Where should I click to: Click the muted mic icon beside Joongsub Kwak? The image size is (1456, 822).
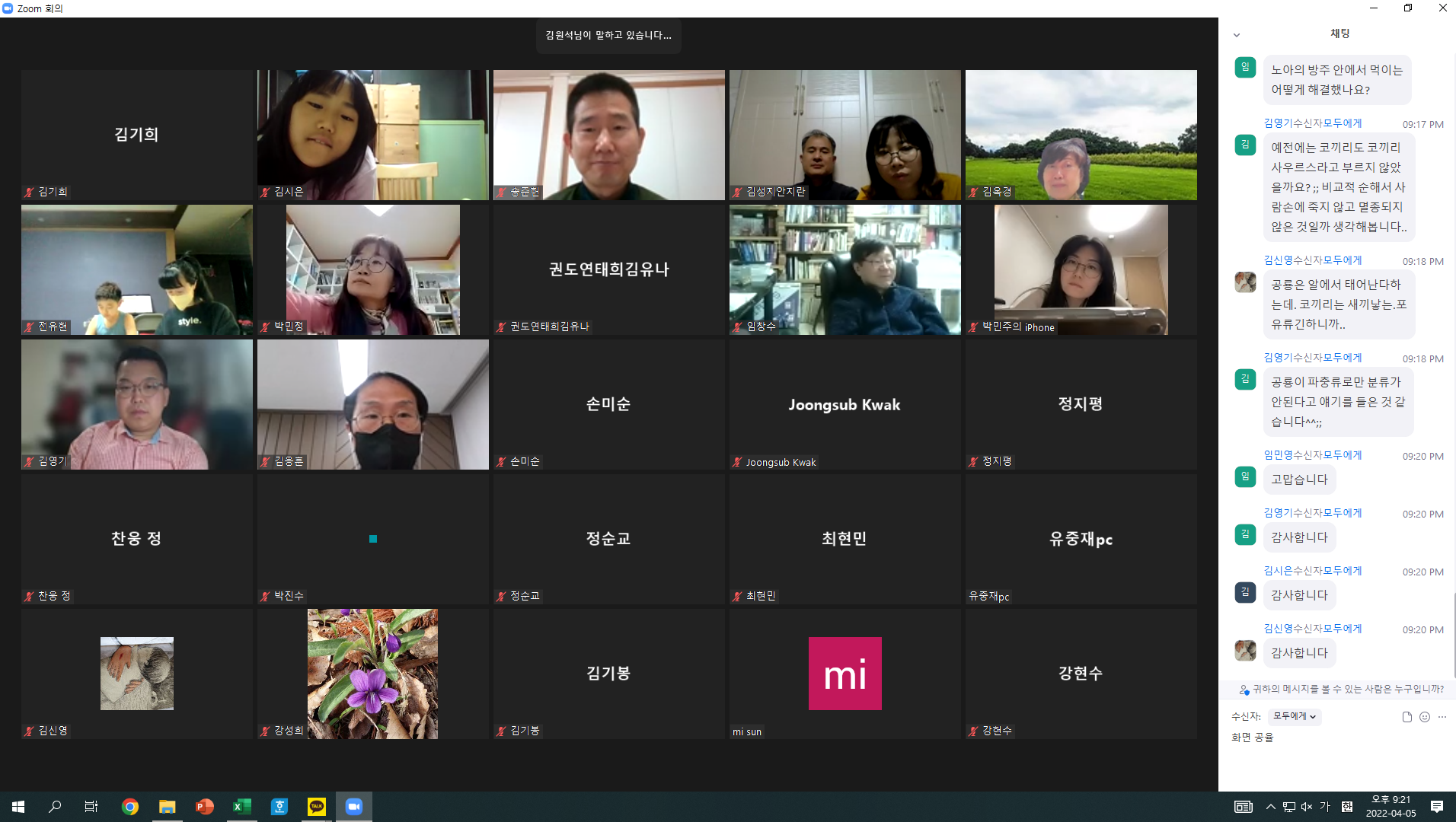[738, 462]
